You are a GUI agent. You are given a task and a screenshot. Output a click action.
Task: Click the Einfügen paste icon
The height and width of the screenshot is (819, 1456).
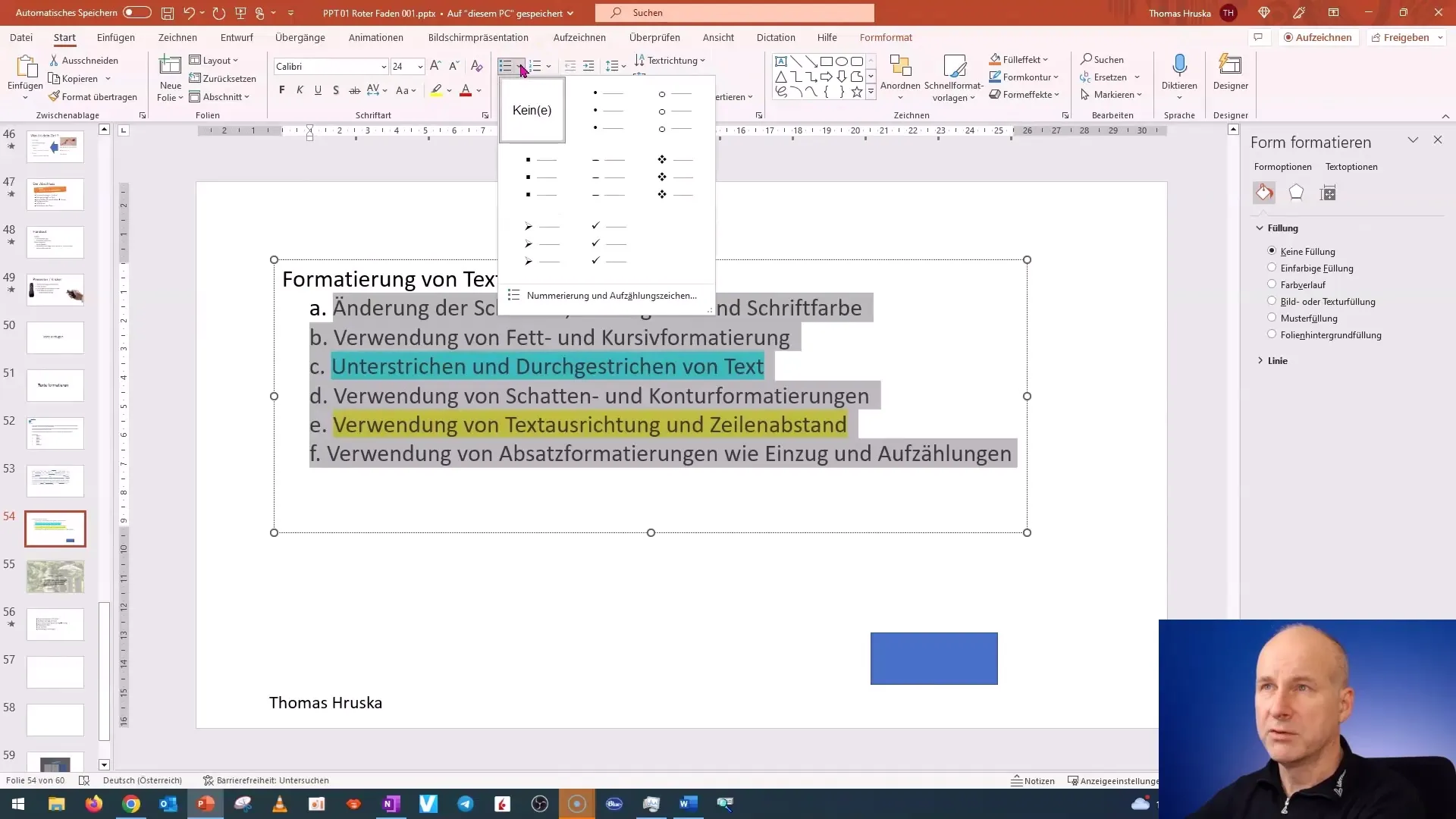[25, 66]
